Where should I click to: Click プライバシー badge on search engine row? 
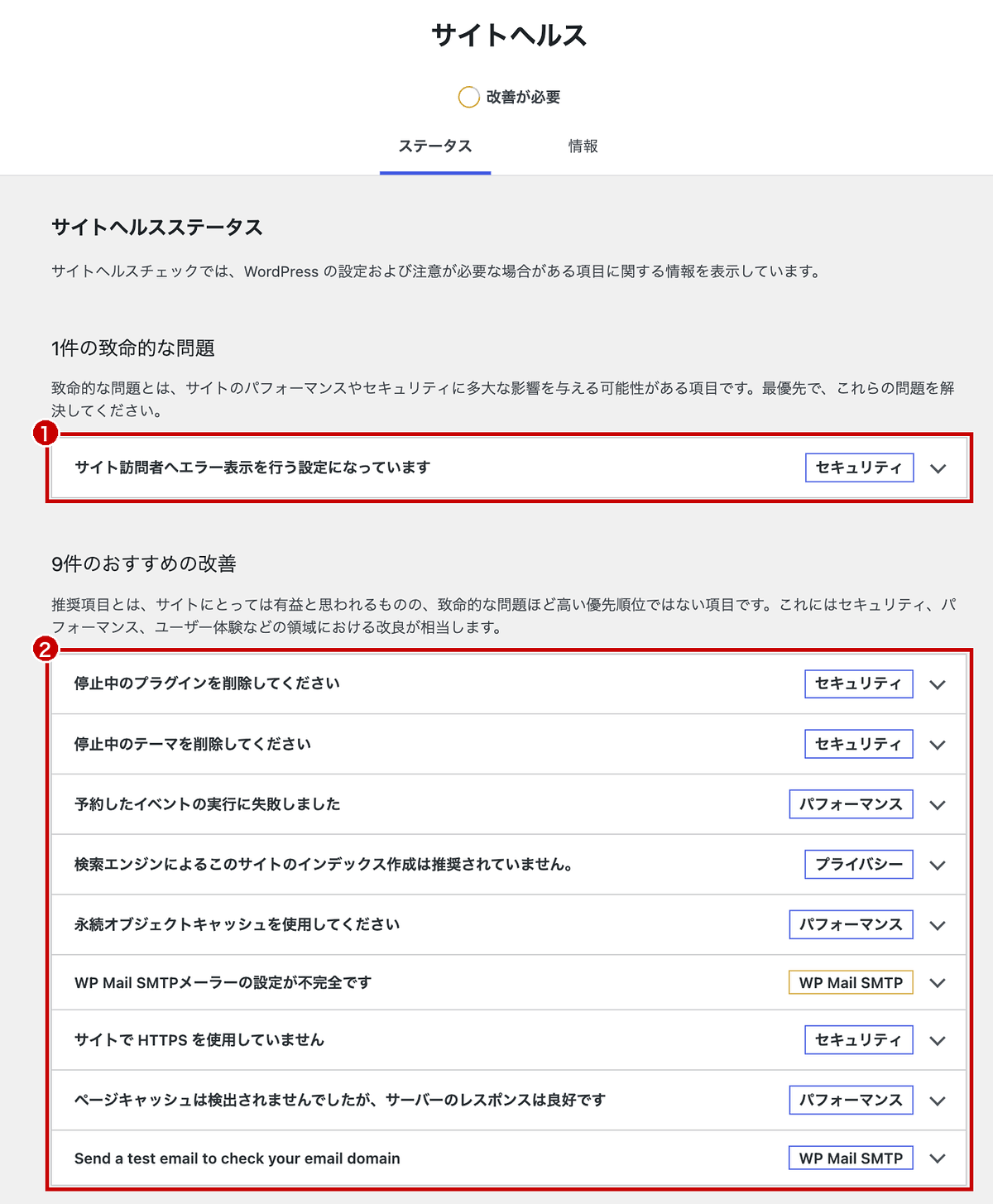[859, 865]
